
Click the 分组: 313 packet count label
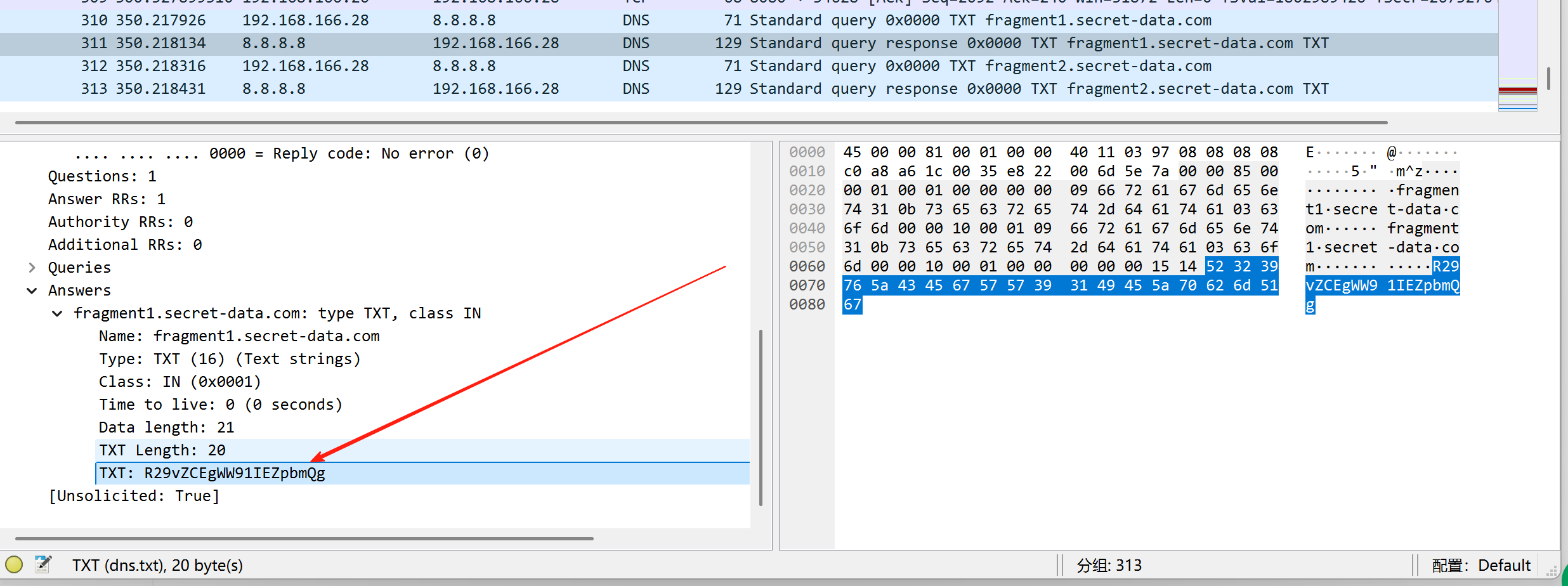(x=1109, y=565)
